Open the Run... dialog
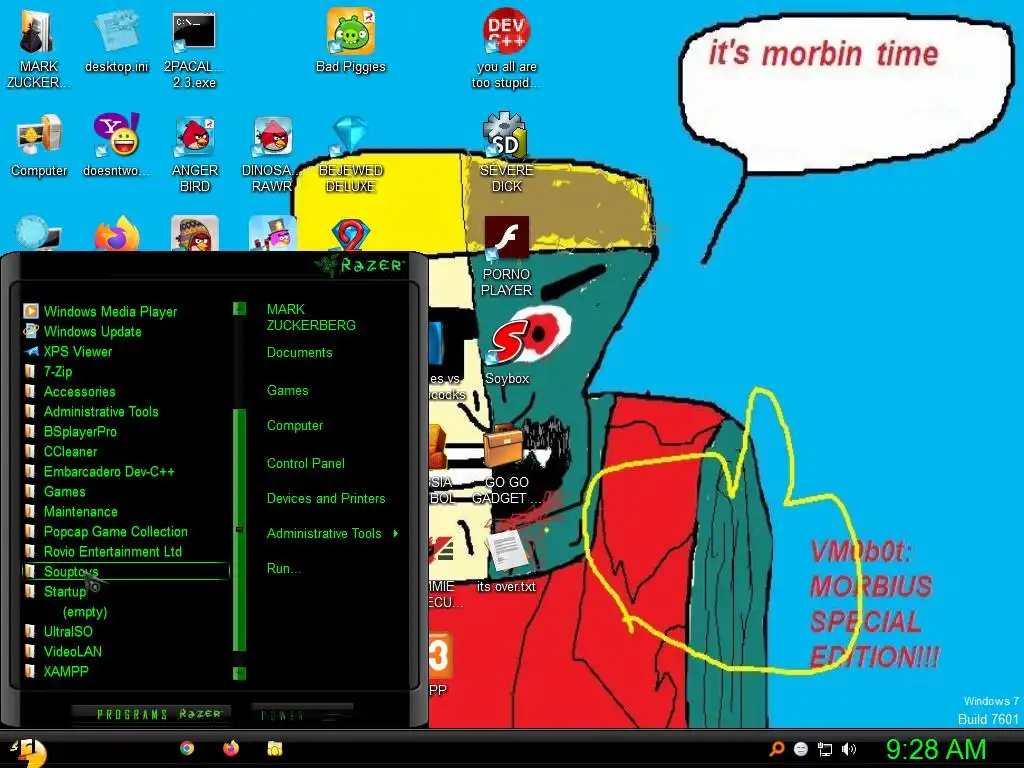This screenshot has height=768, width=1024. (x=283, y=569)
